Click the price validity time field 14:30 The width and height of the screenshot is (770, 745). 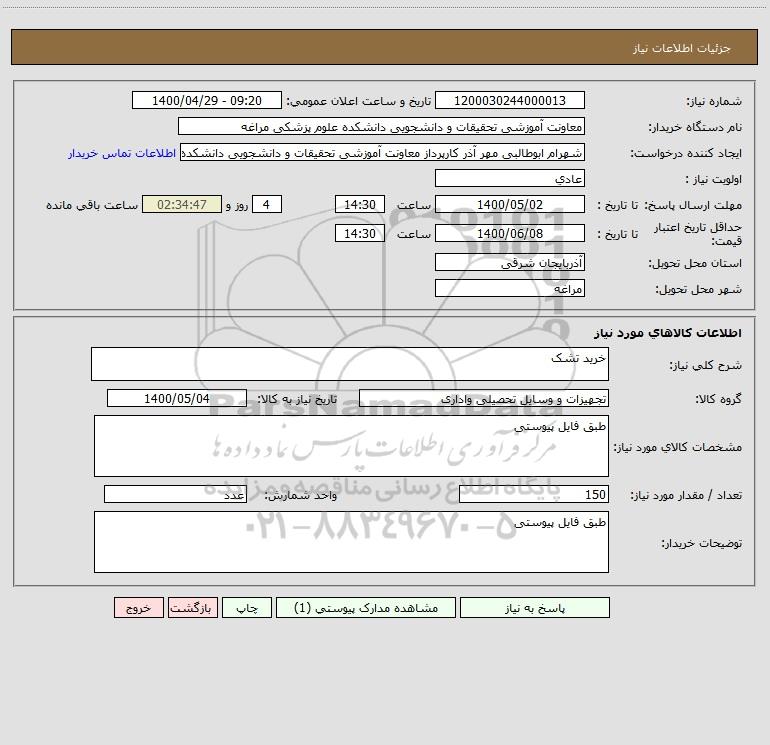(x=359, y=233)
